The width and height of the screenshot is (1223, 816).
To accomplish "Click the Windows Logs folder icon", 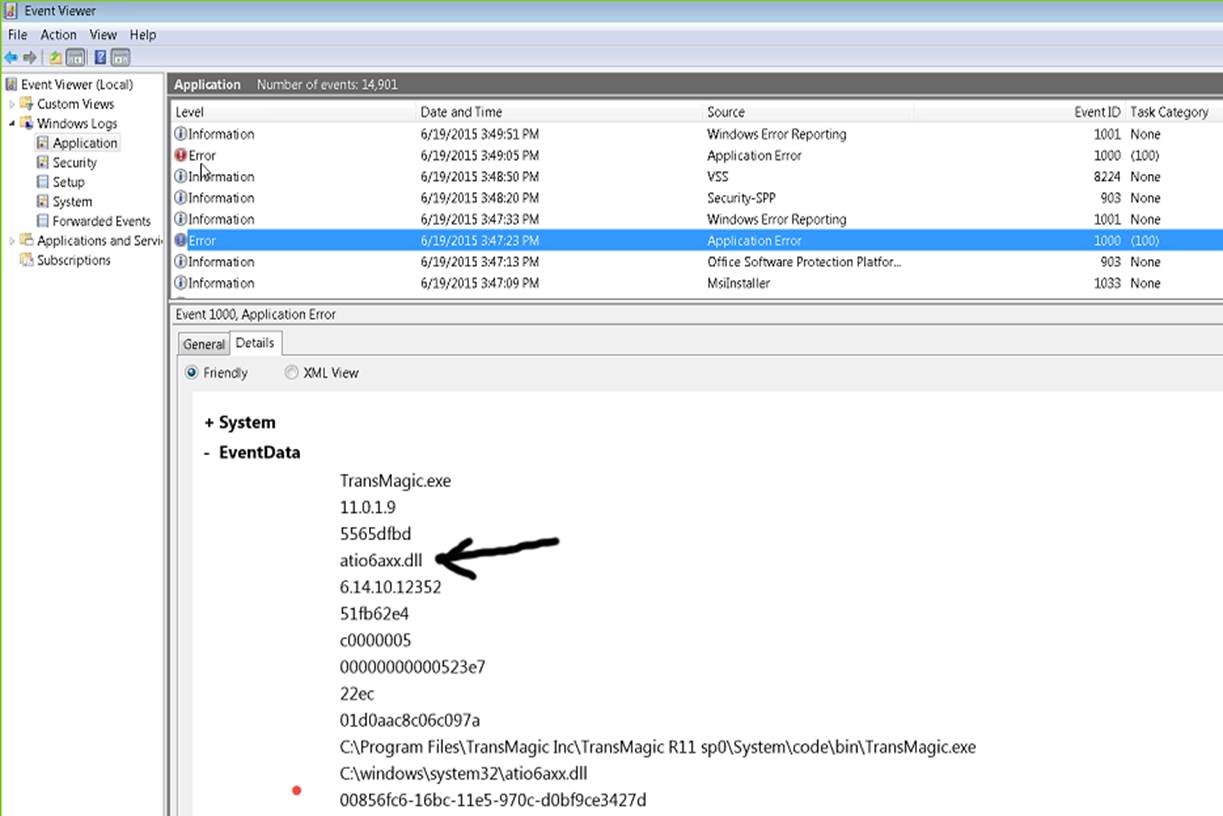I will click(27, 124).
